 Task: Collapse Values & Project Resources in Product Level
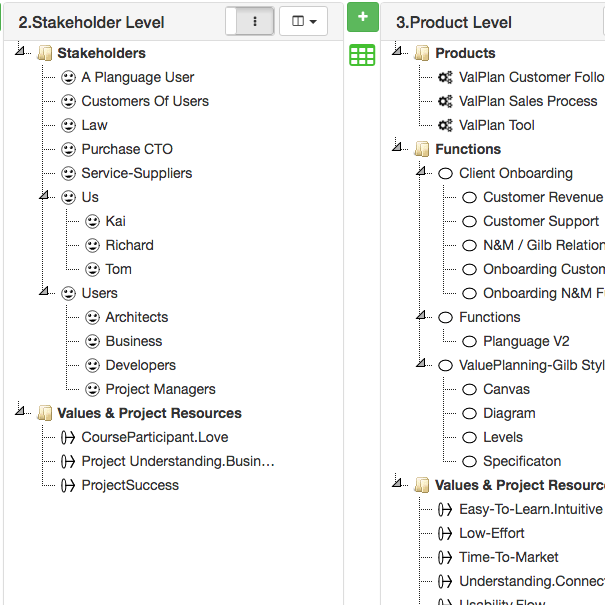pyautogui.click(x=397, y=483)
